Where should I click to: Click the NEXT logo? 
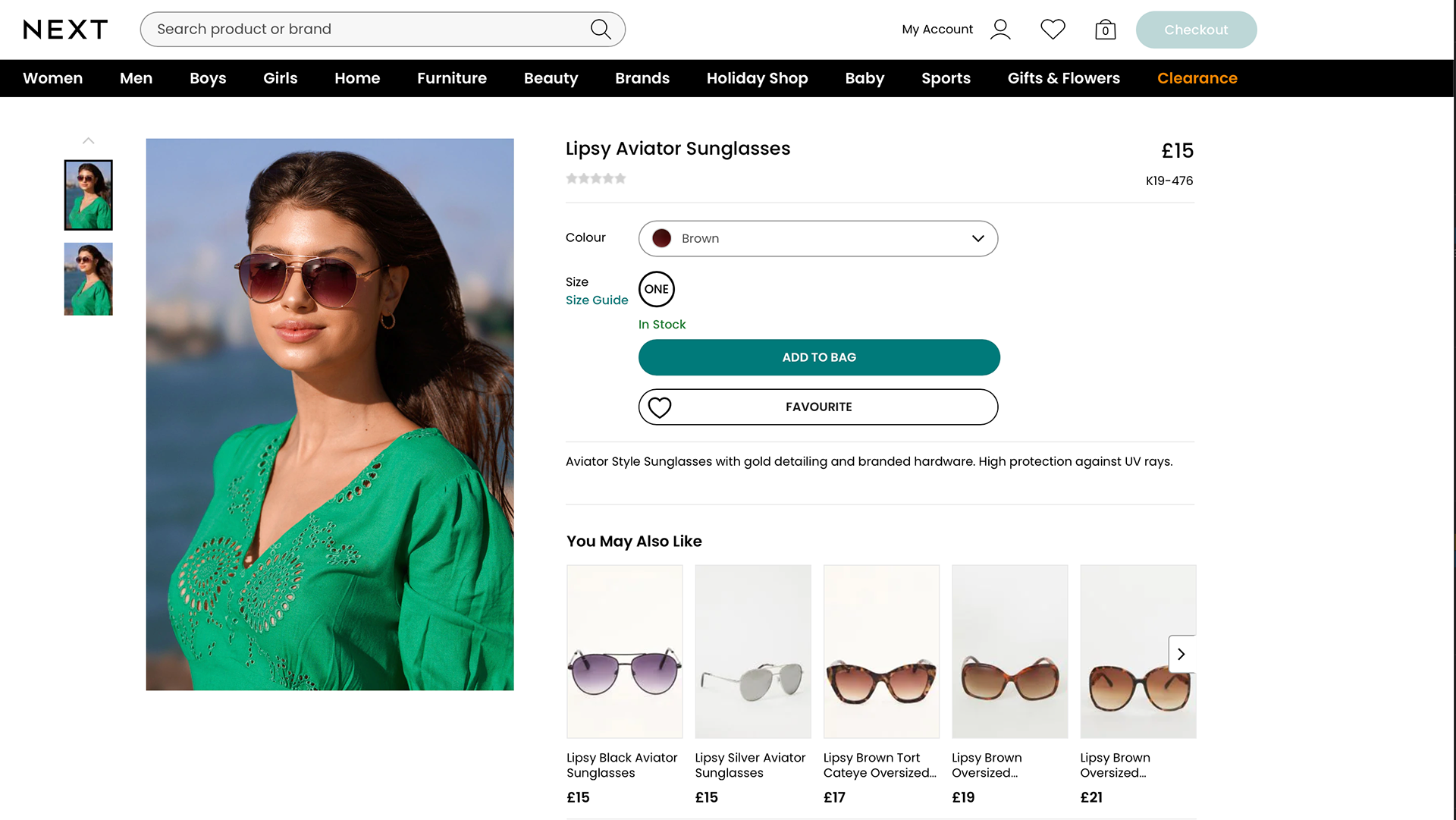65,30
